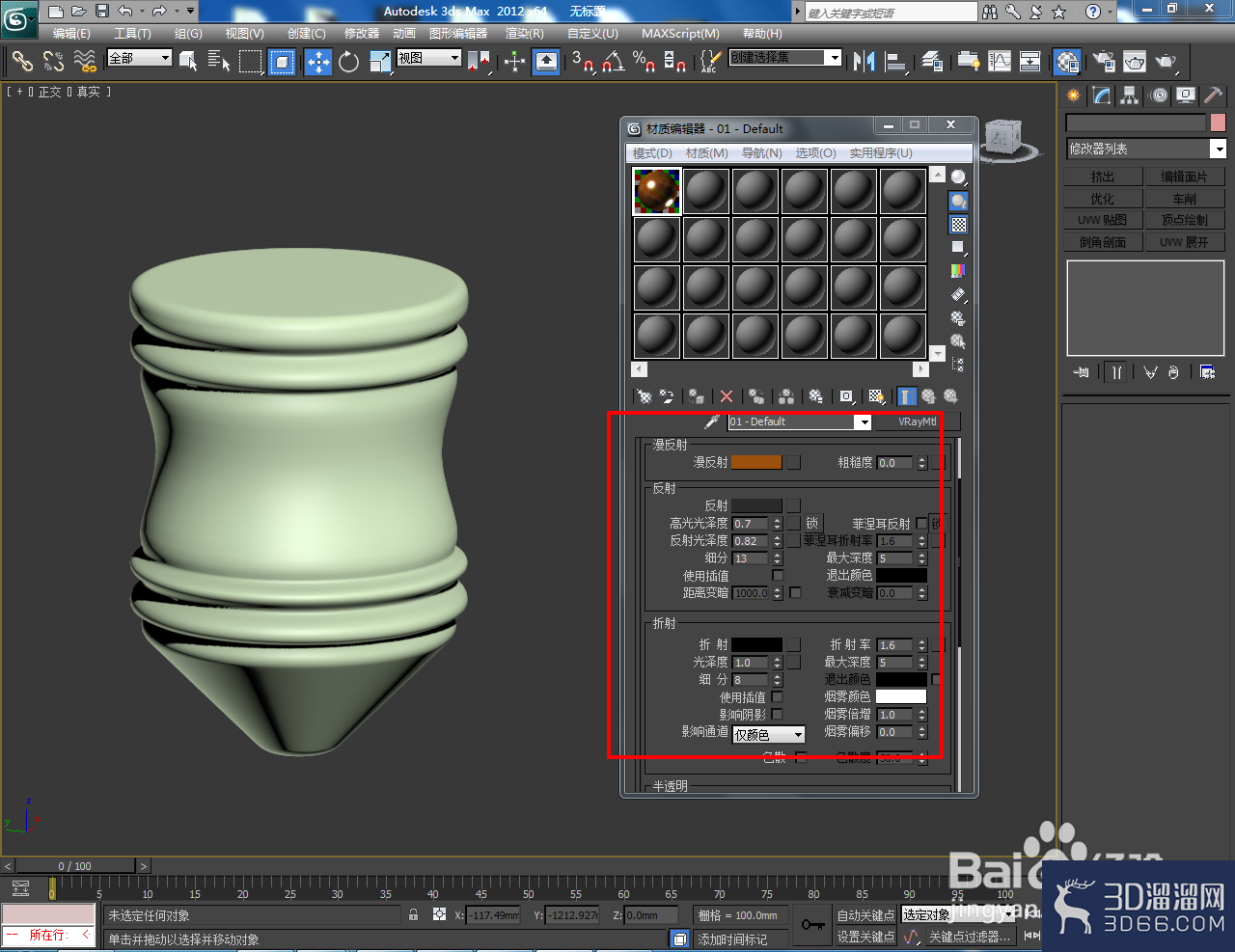Toggle Background checker icon in Material Editor
The image size is (1235, 952).
pos(958,225)
